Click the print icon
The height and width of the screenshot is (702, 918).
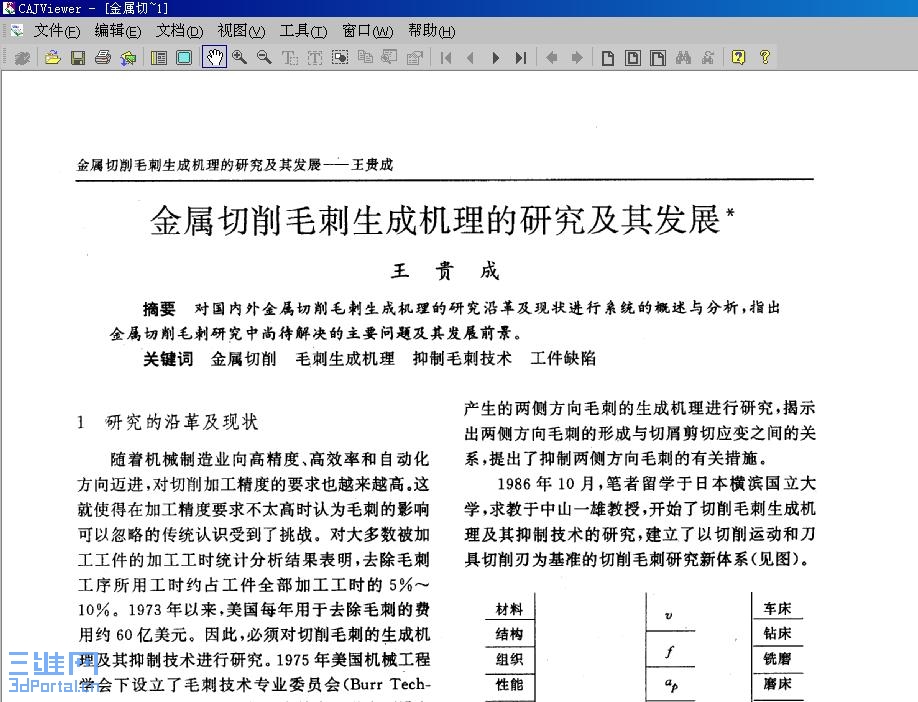coord(103,57)
